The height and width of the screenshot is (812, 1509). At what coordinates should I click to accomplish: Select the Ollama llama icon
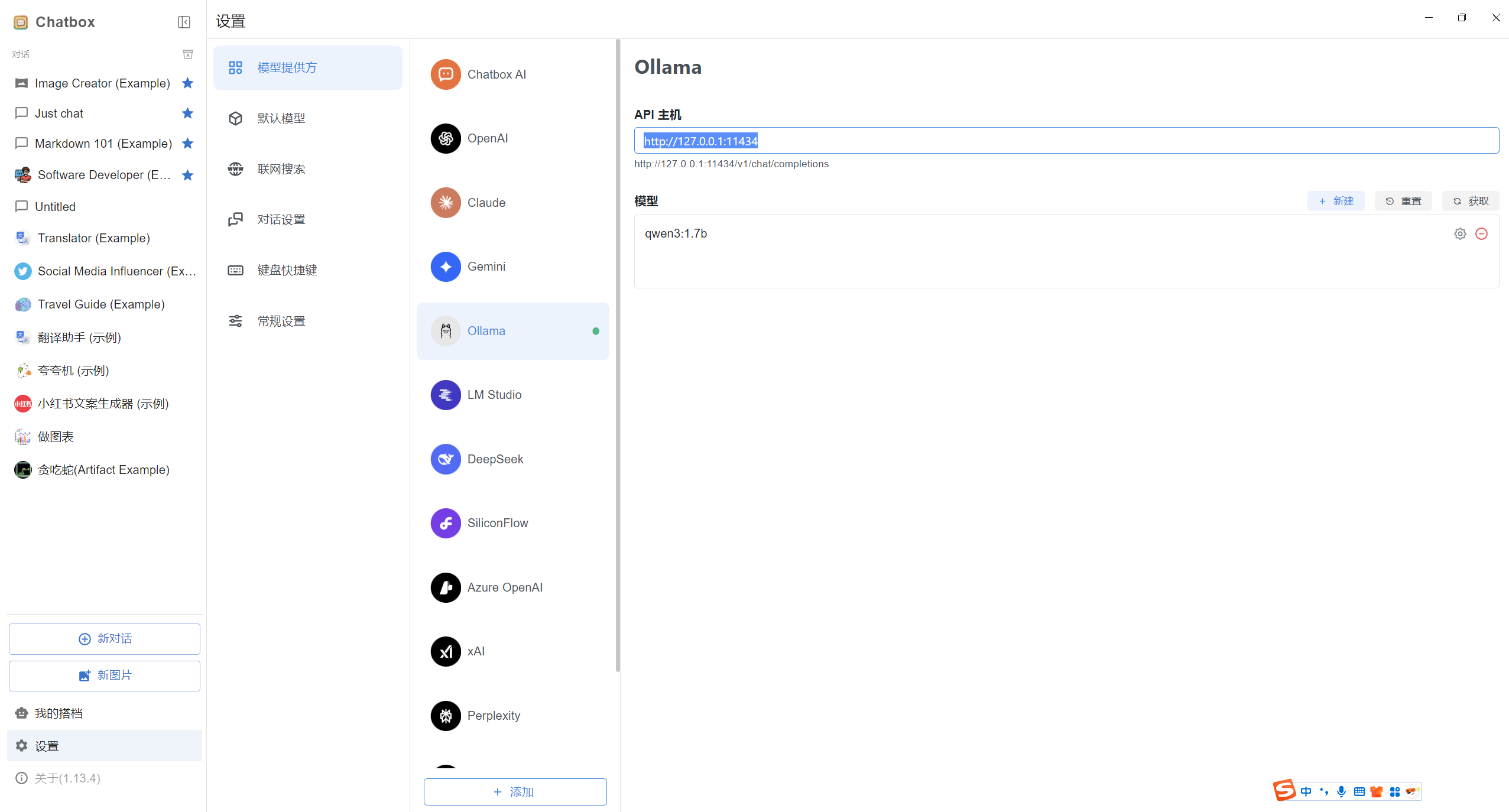[x=446, y=331]
